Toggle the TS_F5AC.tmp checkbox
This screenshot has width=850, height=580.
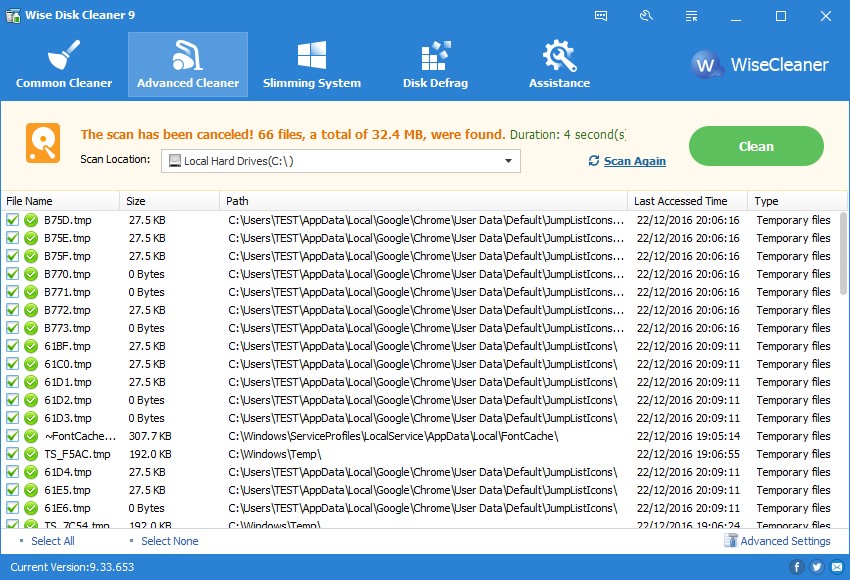[12, 454]
